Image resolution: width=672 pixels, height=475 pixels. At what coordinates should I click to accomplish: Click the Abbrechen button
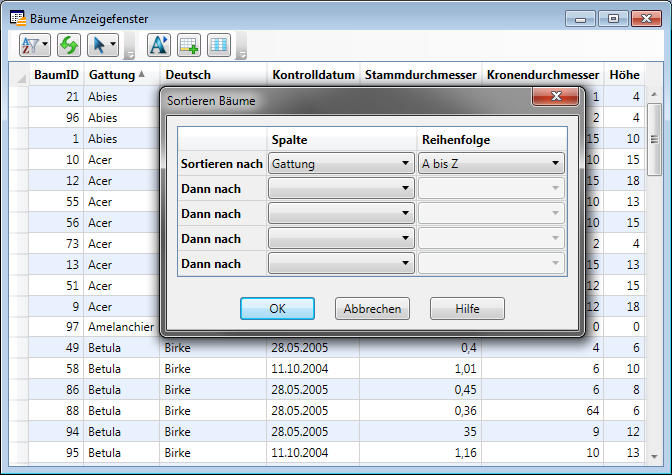click(372, 309)
